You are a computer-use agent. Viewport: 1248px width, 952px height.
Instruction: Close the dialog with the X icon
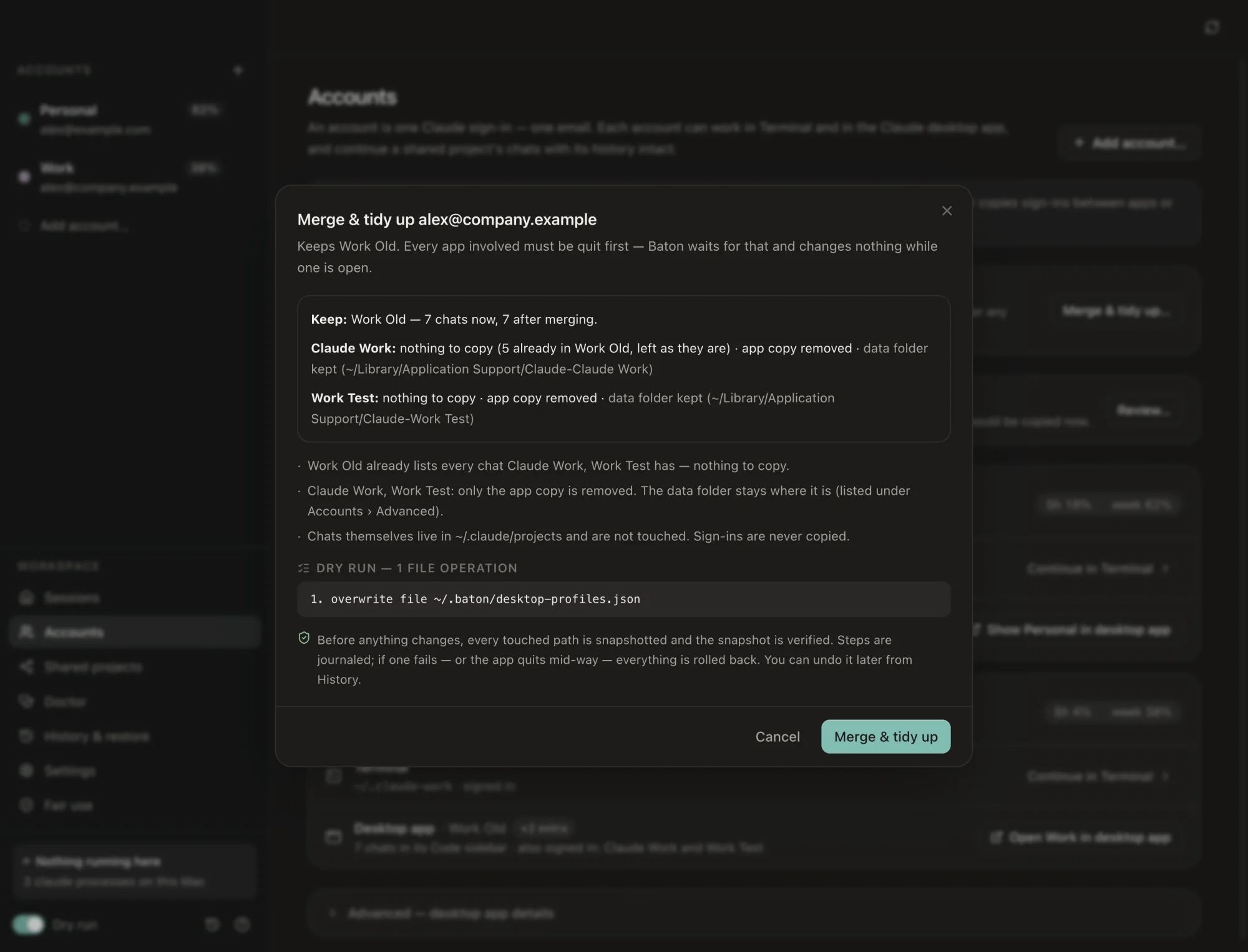click(947, 211)
